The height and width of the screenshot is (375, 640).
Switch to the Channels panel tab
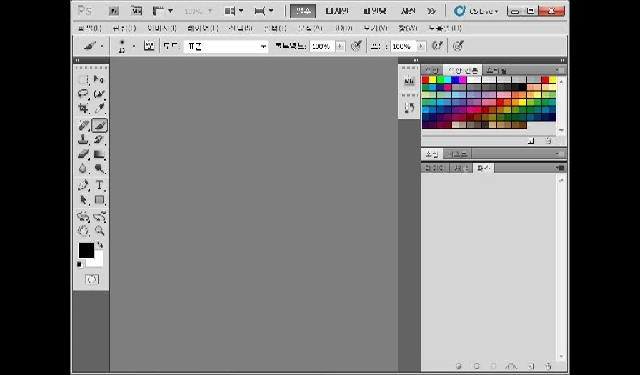click(x=461, y=168)
